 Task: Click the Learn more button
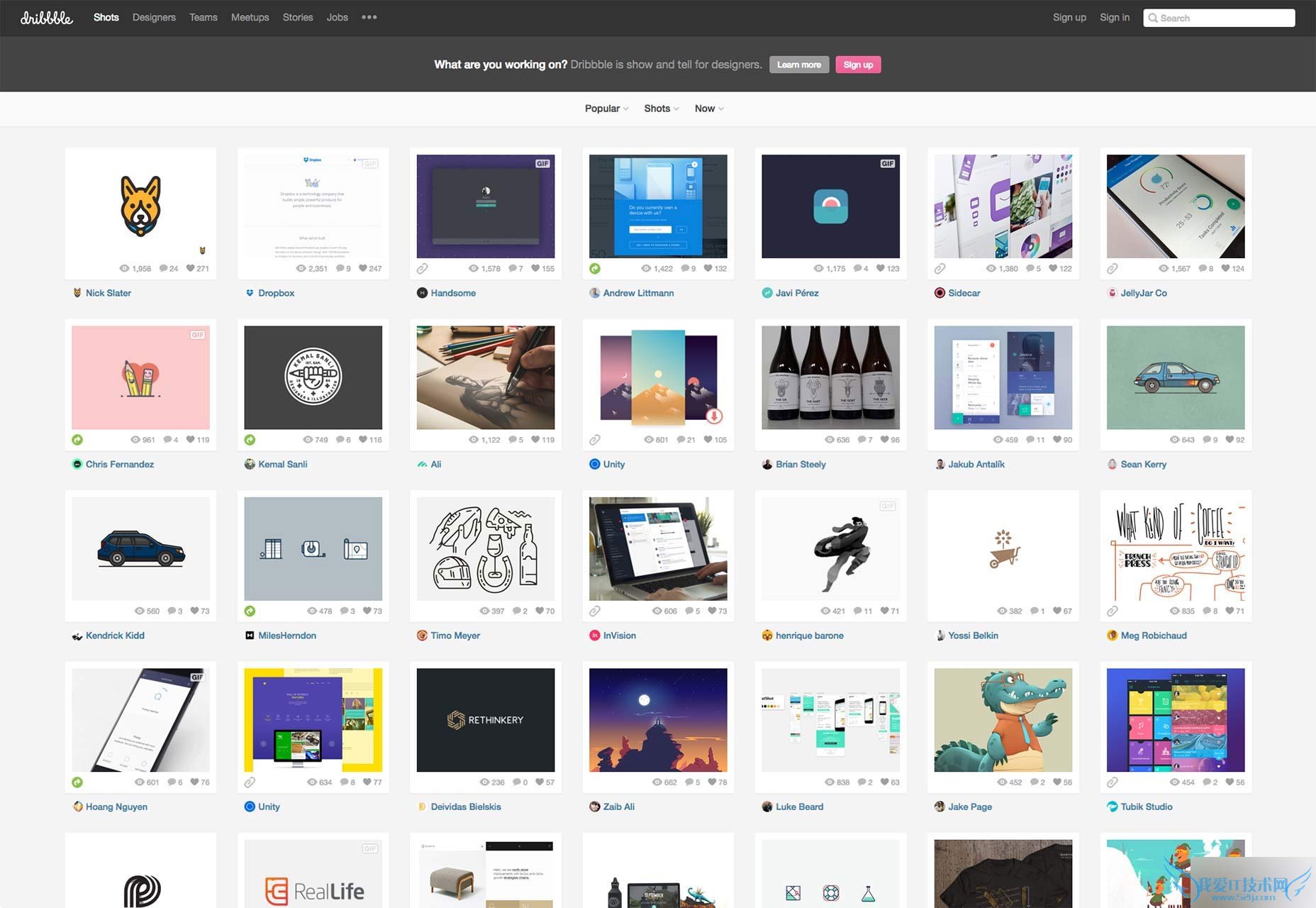click(x=799, y=65)
